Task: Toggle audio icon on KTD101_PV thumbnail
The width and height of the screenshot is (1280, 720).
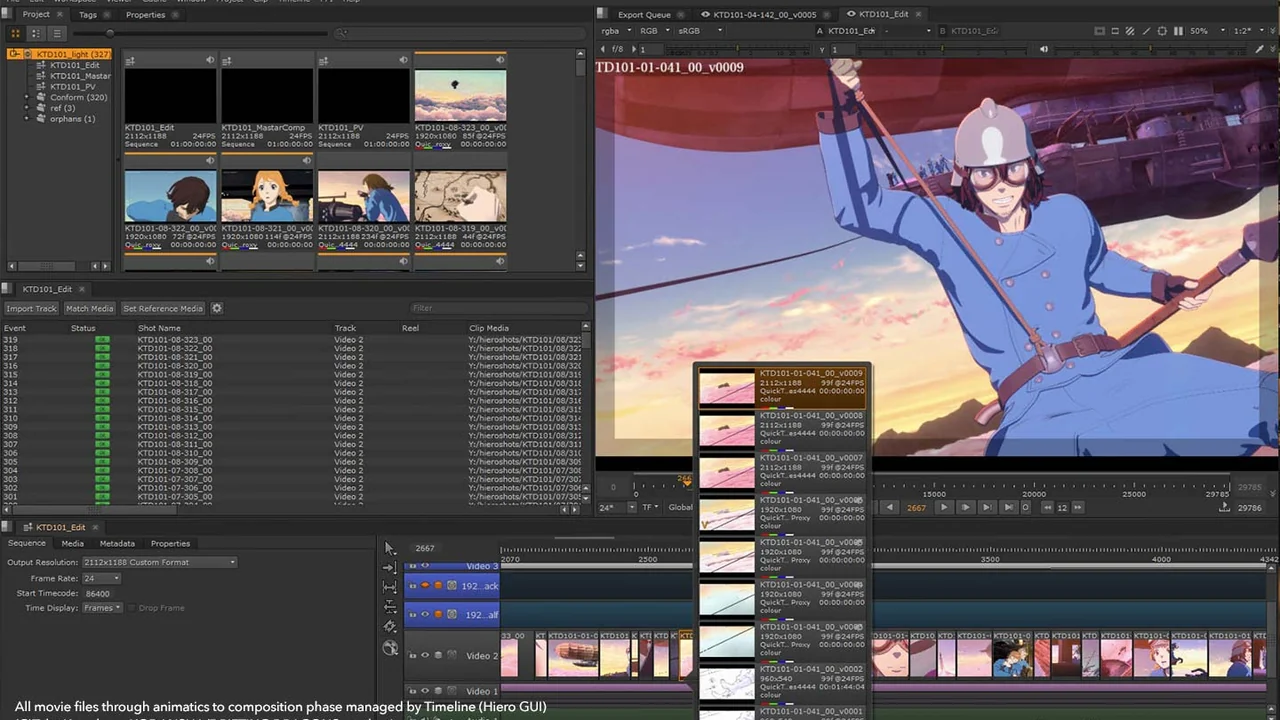Action: click(404, 61)
